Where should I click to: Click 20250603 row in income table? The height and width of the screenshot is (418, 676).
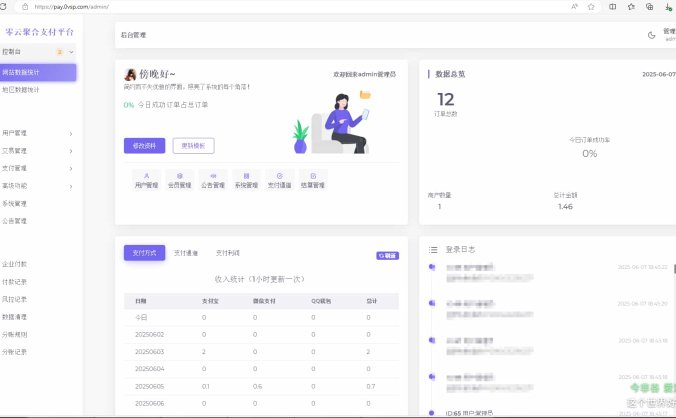tap(261, 352)
